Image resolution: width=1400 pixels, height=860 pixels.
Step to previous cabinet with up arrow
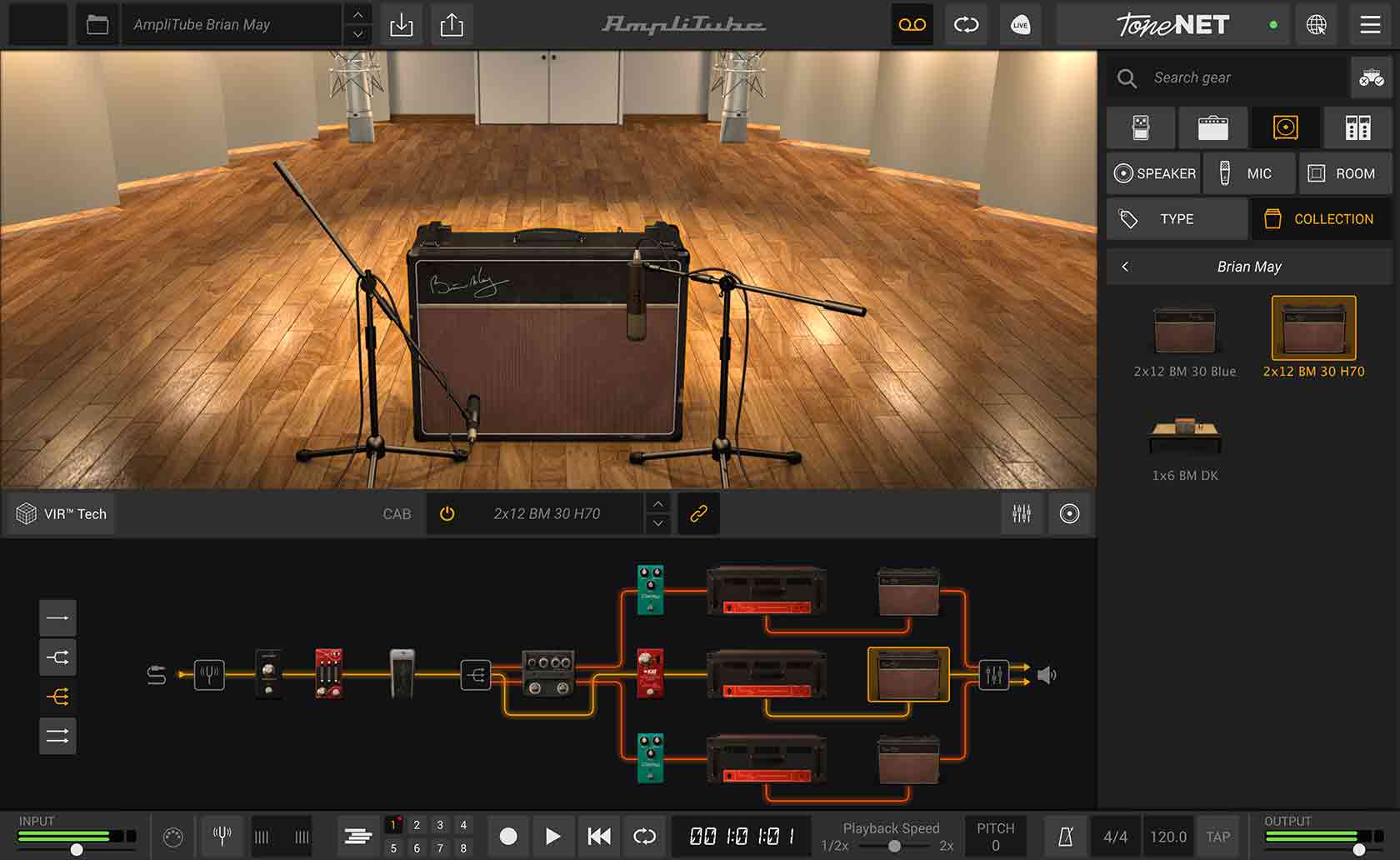click(x=657, y=504)
